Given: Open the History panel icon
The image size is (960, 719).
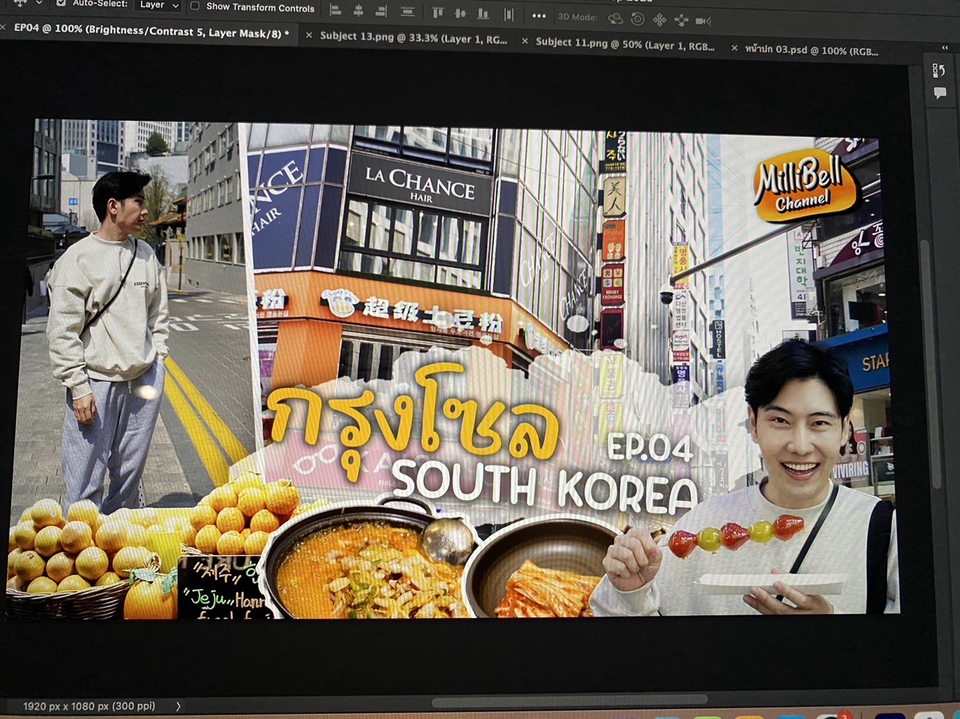Looking at the screenshot, I should point(939,70).
